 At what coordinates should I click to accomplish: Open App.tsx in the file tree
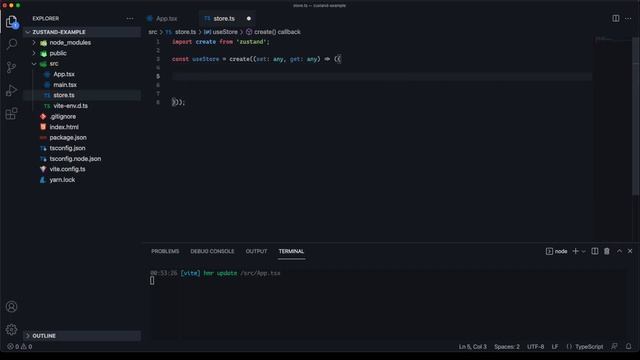(82, 74)
